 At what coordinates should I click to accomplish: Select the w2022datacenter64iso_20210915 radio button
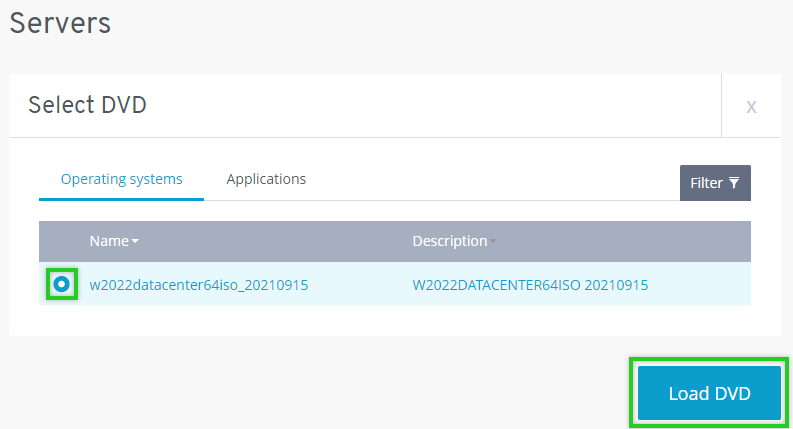coord(62,285)
